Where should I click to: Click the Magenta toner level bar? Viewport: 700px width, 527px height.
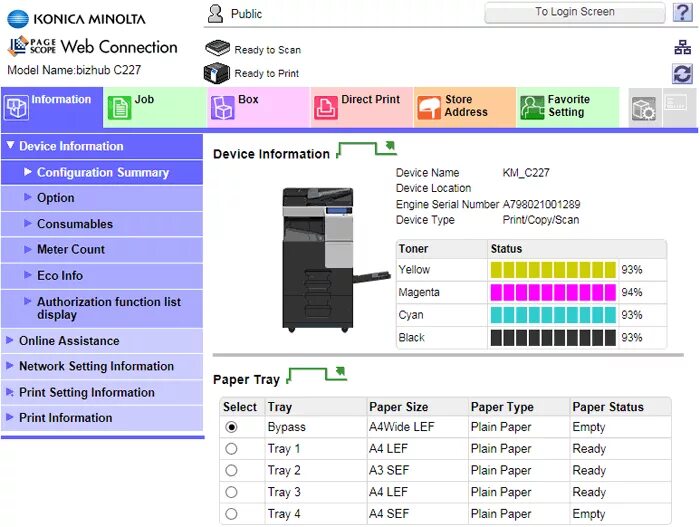[x=553, y=293]
